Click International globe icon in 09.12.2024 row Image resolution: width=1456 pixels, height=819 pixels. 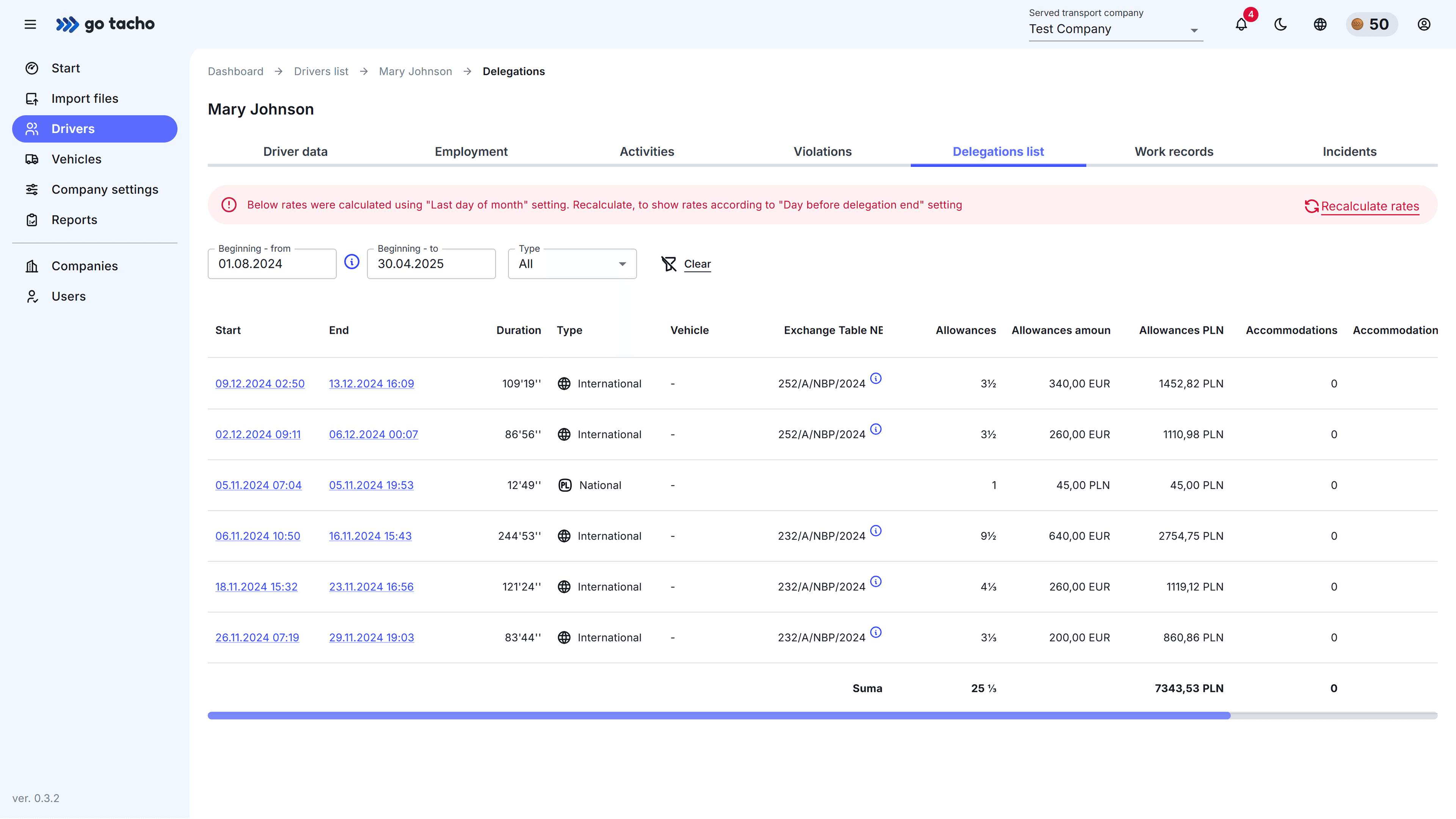tap(564, 384)
